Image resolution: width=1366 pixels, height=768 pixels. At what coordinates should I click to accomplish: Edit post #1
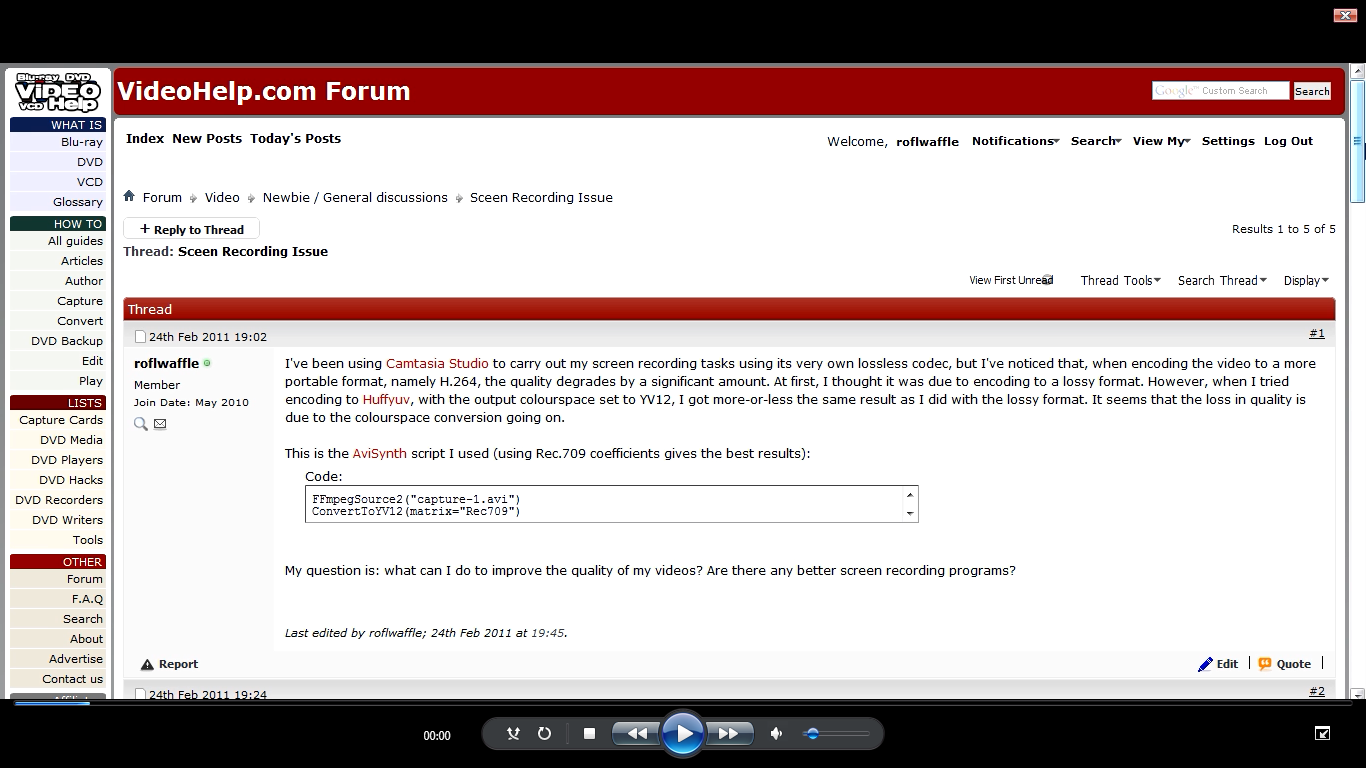[x=1218, y=664]
